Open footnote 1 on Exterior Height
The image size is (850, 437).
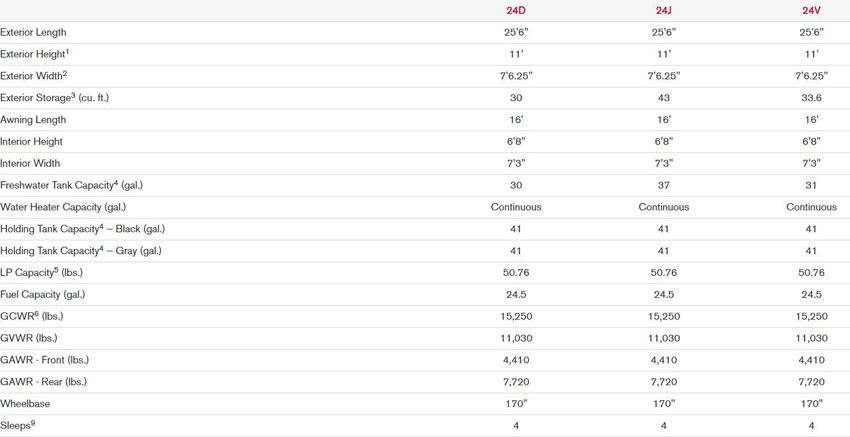coord(67,52)
